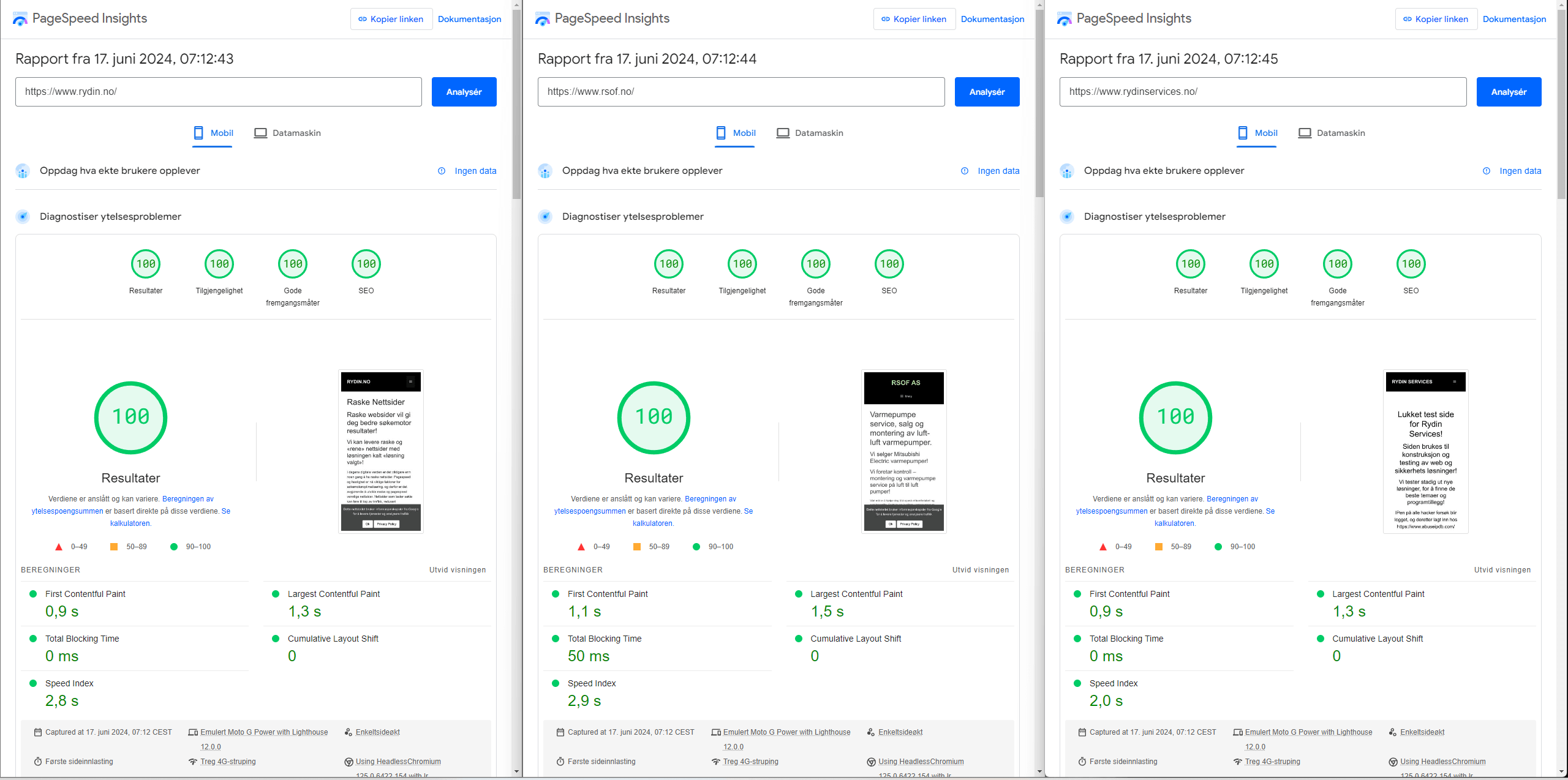Switch to Datamaskin tab in left window
This screenshot has height=780, width=1568.
tap(287, 133)
